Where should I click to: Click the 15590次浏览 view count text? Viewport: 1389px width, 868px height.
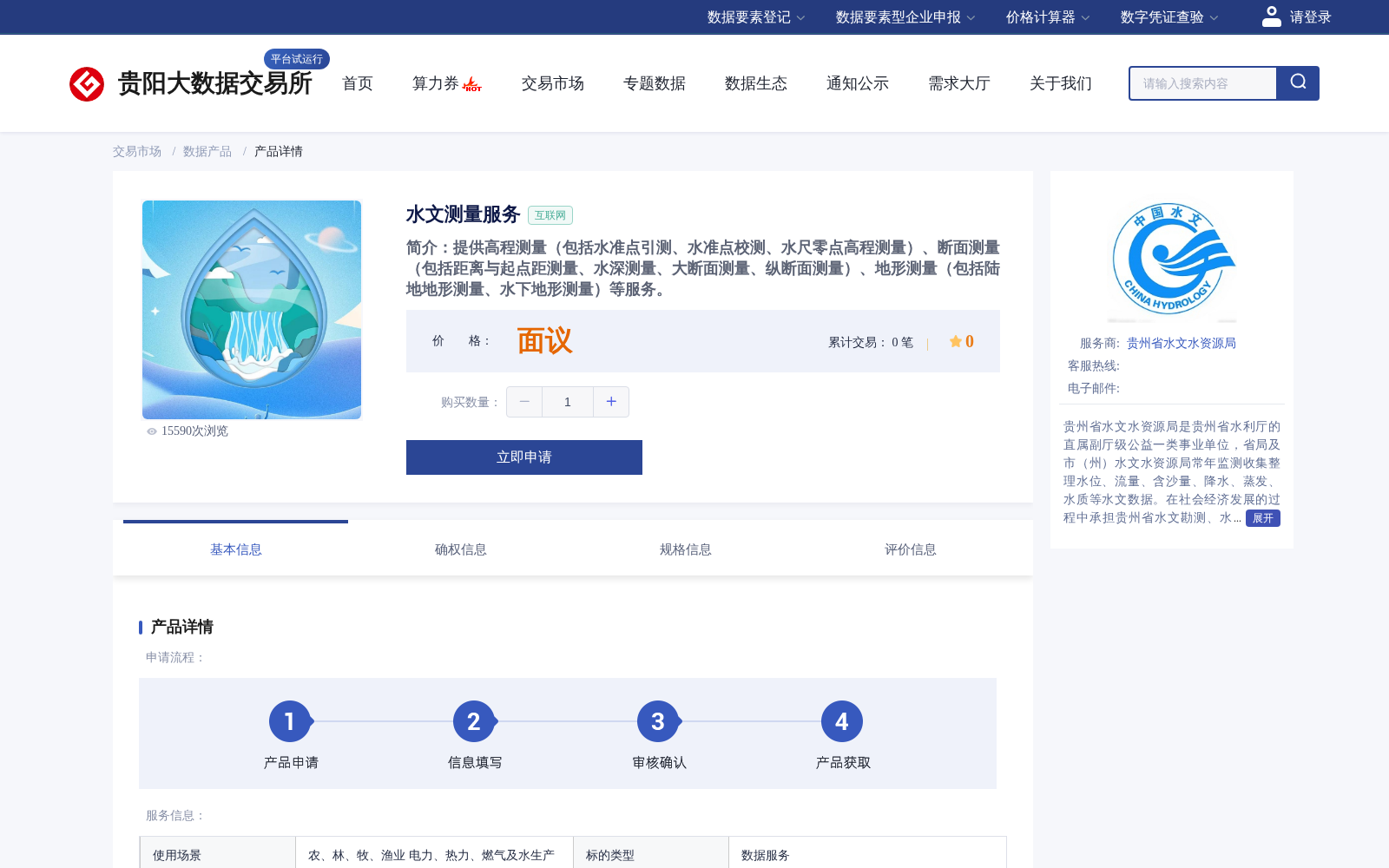tap(194, 431)
